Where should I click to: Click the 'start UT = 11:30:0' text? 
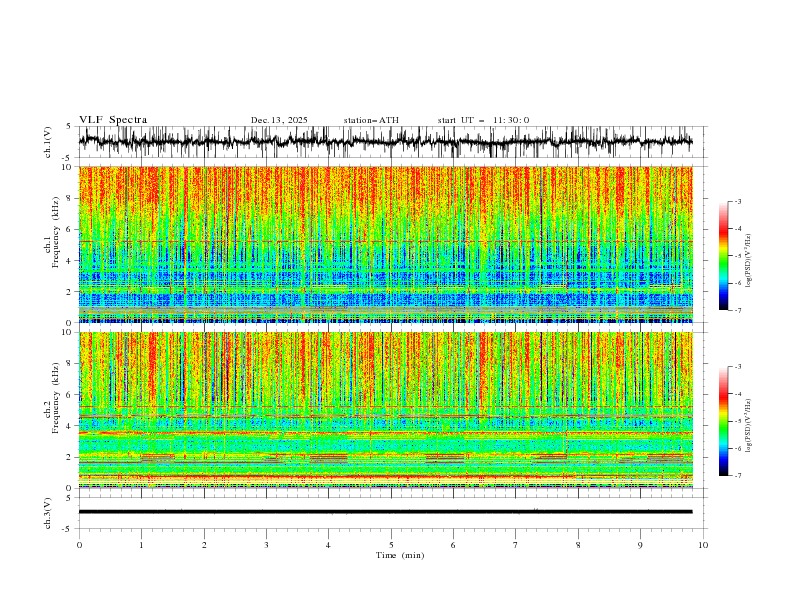pos(483,120)
